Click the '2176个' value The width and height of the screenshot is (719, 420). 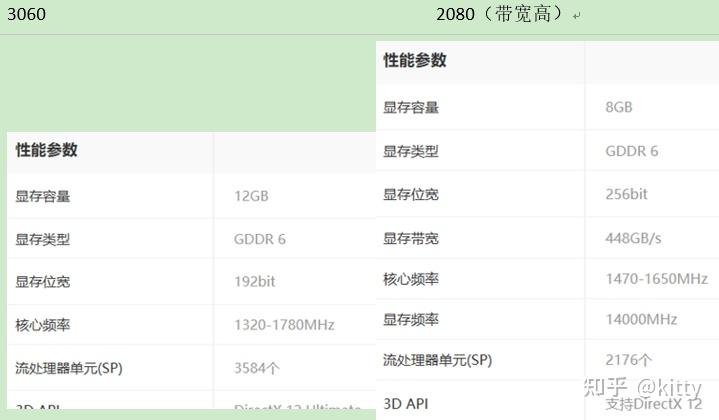click(x=628, y=360)
